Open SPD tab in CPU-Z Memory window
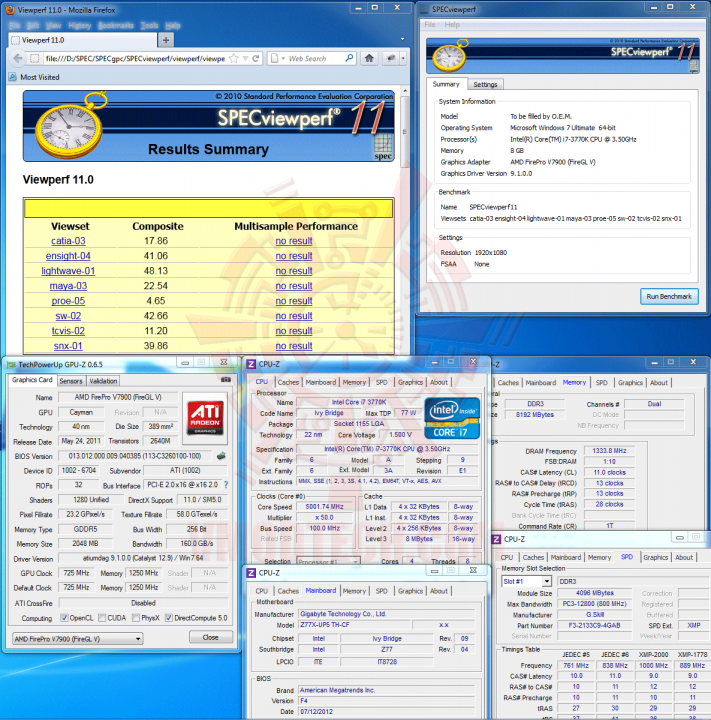This screenshot has width=711, height=720. click(601, 382)
